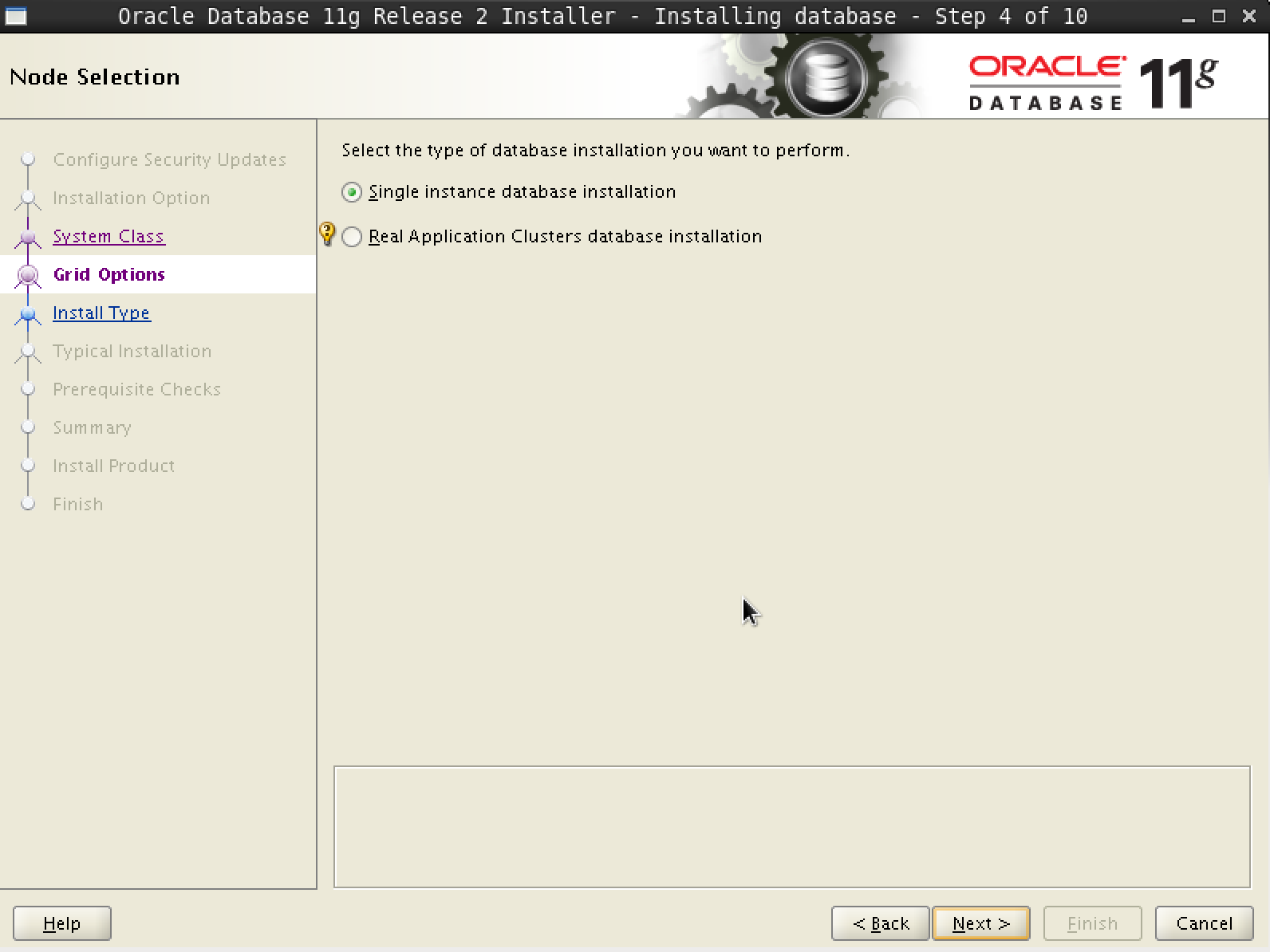Click the greyed-out Finish button at the bottom

[x=1093, y=923]
